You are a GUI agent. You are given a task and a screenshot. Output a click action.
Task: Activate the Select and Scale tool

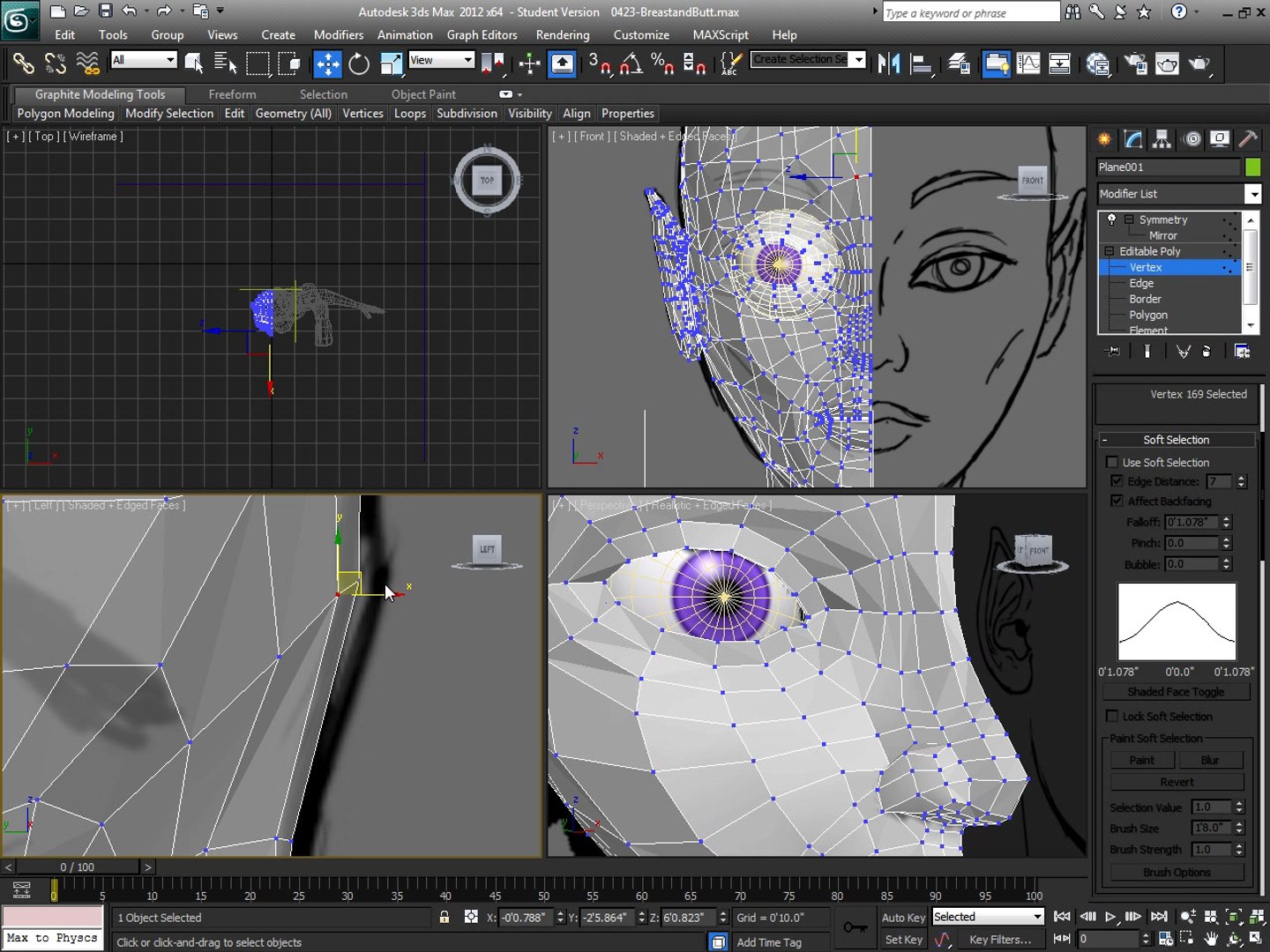click(391, 63)
